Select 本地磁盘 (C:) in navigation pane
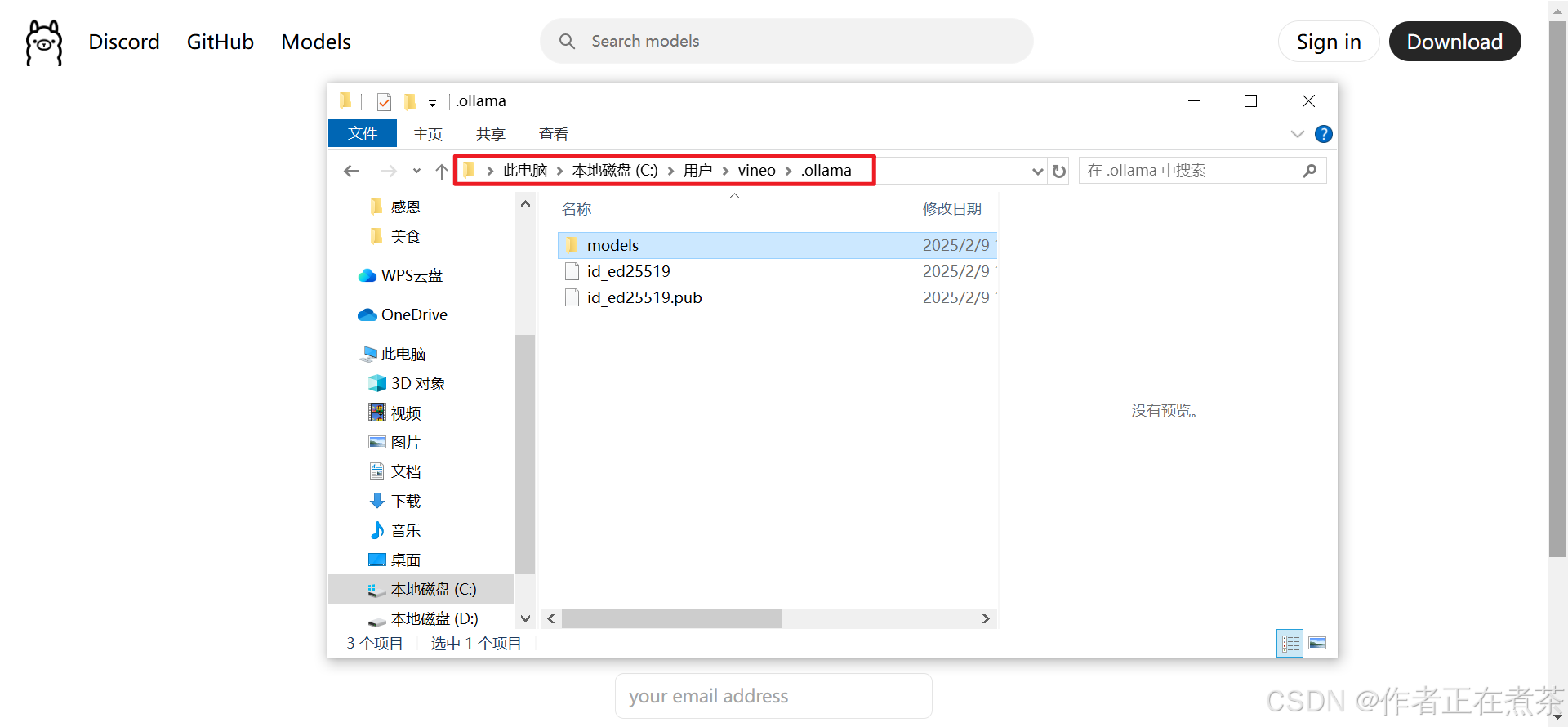This screenshot has height=727, width=1568. [x=421, y=589]
